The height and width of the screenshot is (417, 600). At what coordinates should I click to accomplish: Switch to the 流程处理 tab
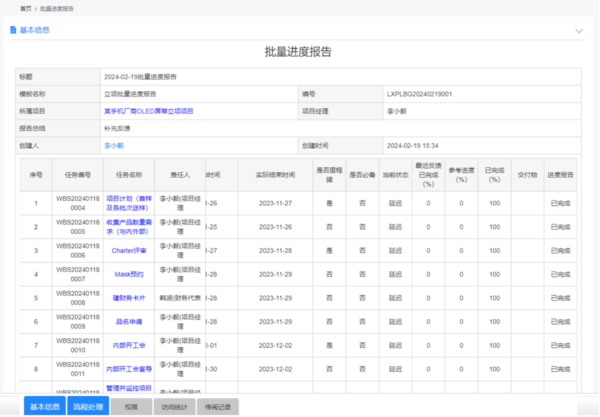(88, 407)
